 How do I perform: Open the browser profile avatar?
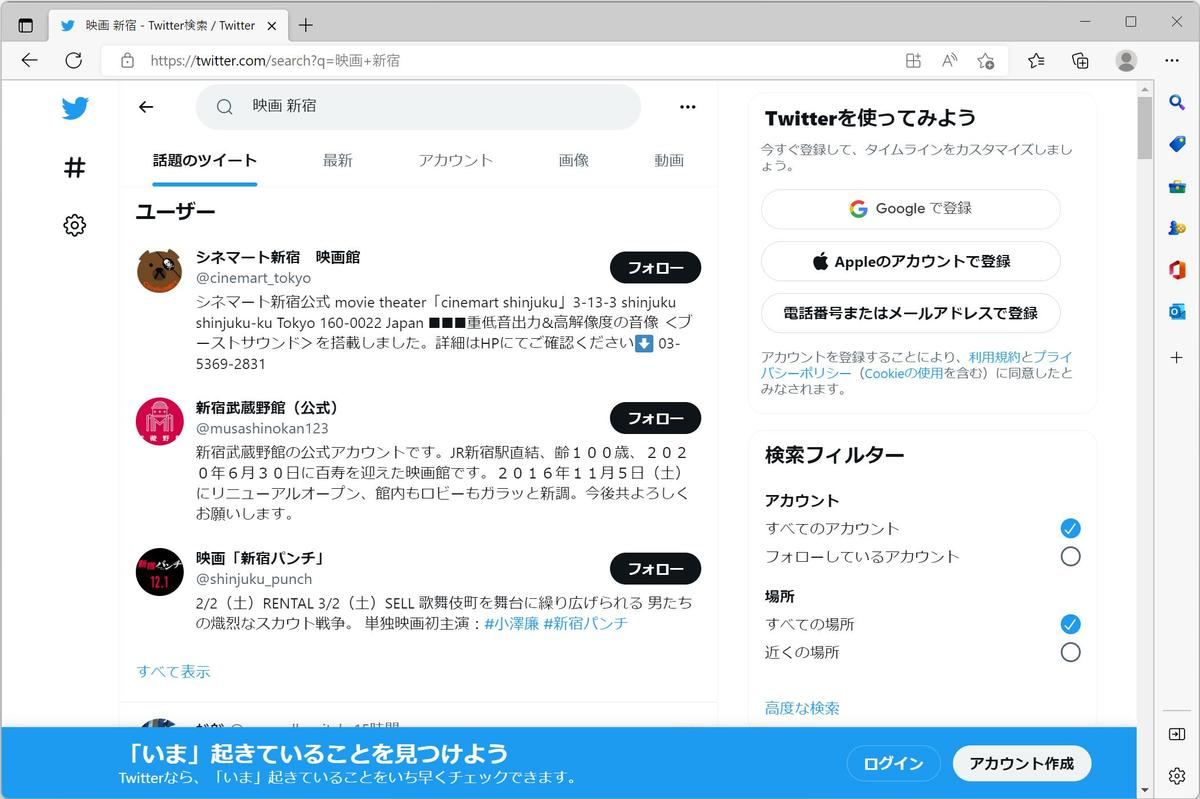click(x=1126, y=60)
